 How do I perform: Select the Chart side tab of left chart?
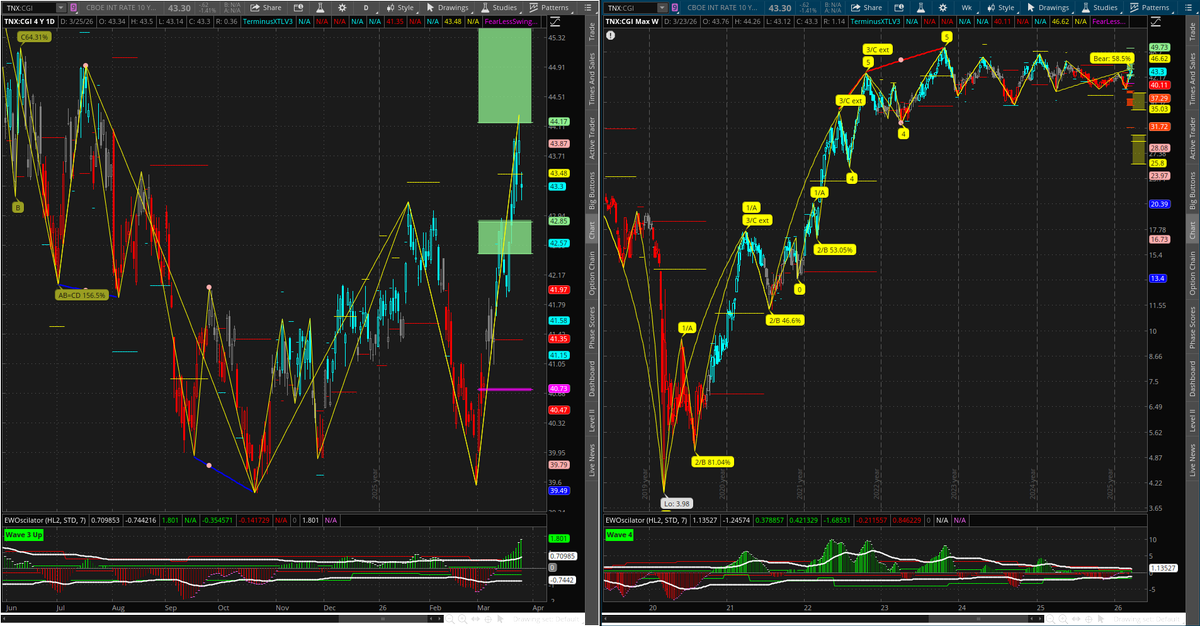pos(591,230)
